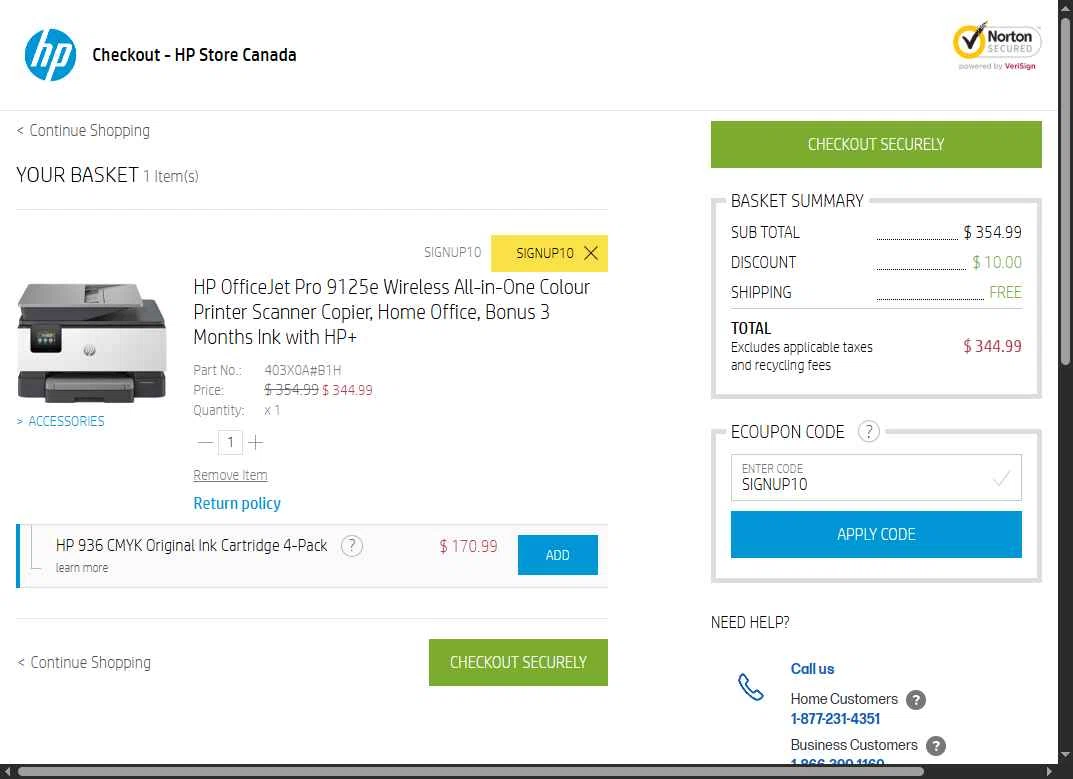
Task: Click help icon beside Business Customers
Action: tap(935, 745)
